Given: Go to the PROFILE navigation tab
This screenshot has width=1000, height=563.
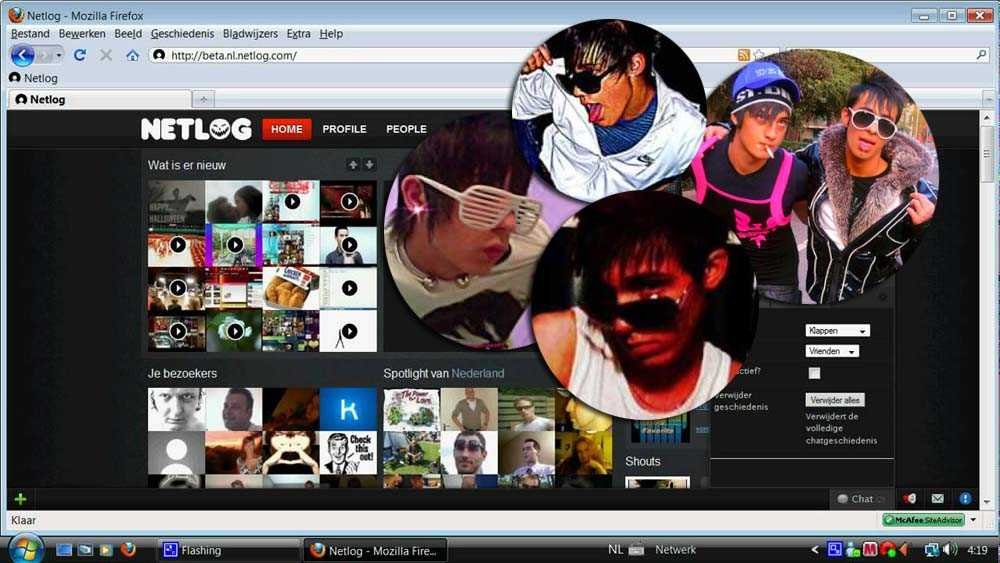Looking at the screenshot, I should (344, 129).
